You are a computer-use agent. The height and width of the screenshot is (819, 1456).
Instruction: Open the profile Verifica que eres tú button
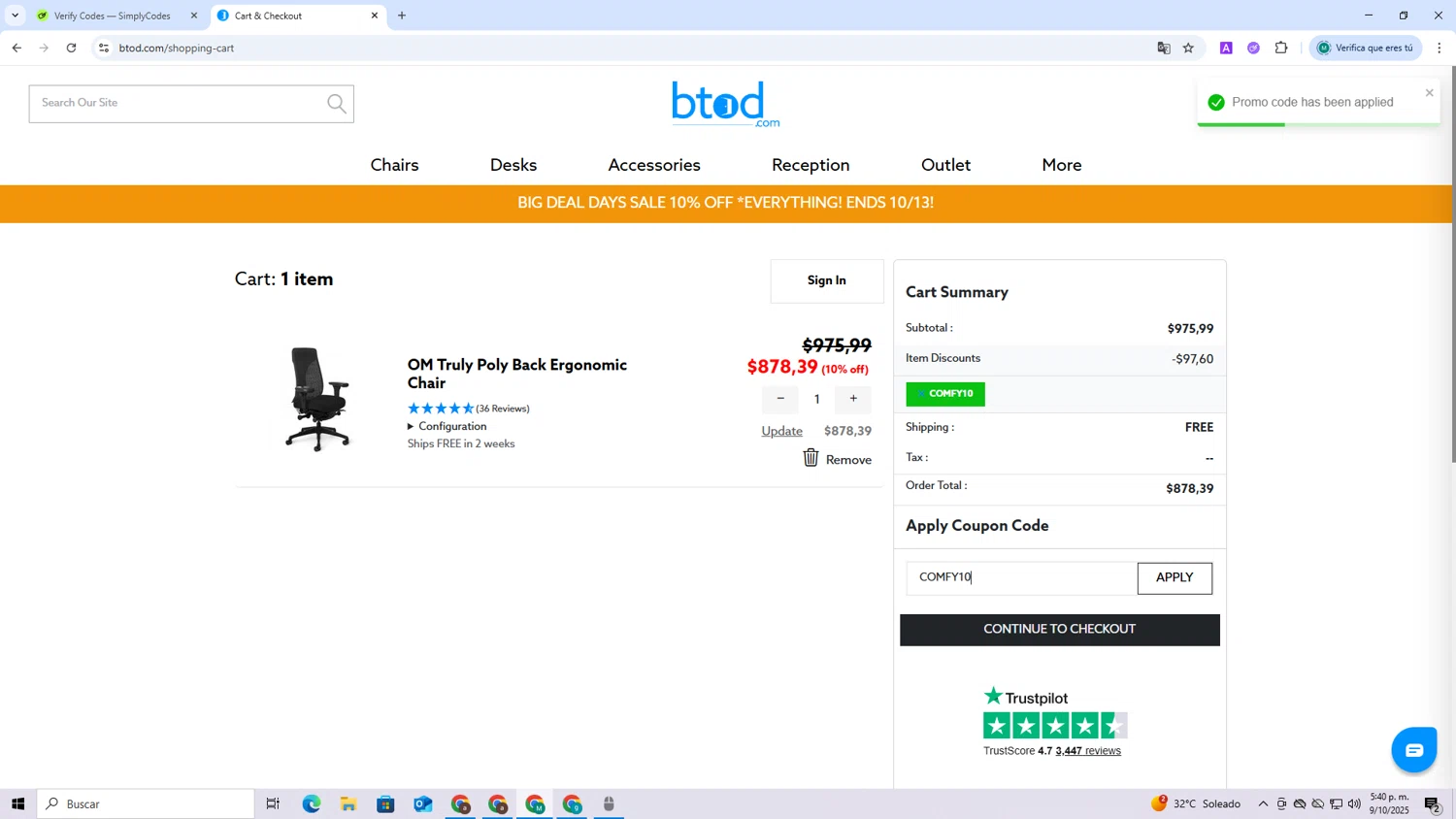[x=1365, y=48]
